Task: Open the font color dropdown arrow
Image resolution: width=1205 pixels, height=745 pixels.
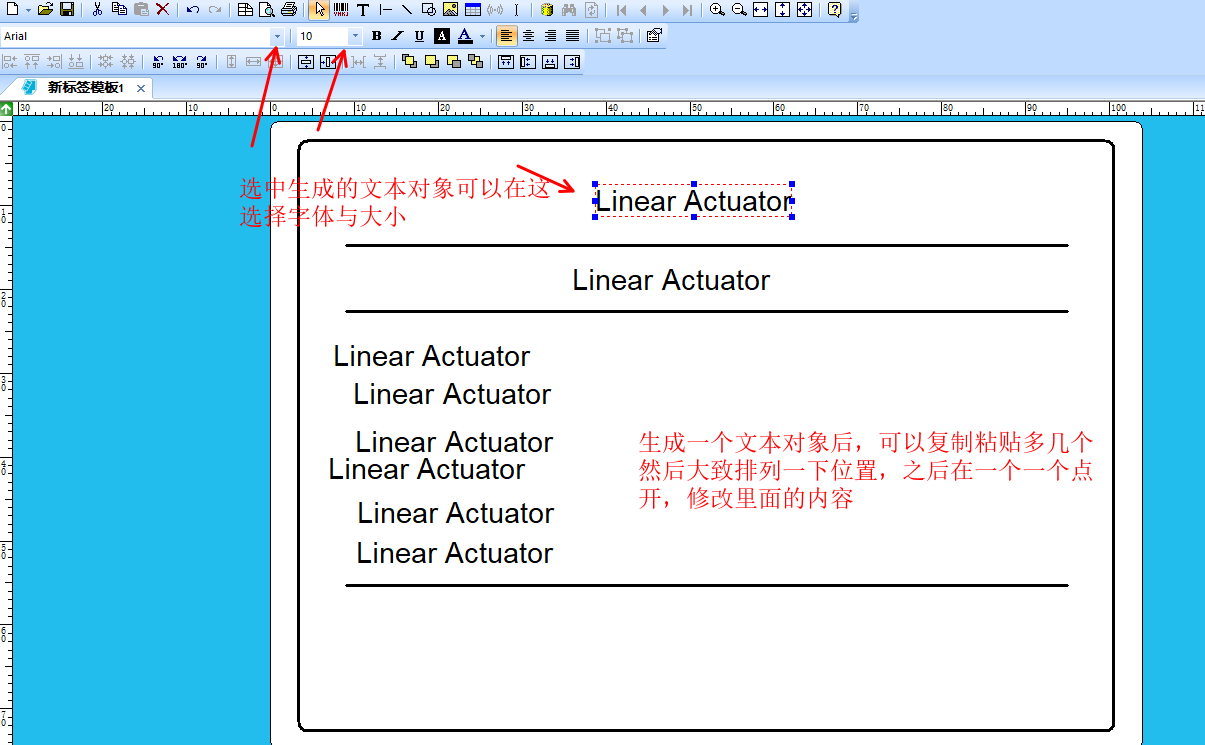Action: pyautogui.click(x=482, y=36)
